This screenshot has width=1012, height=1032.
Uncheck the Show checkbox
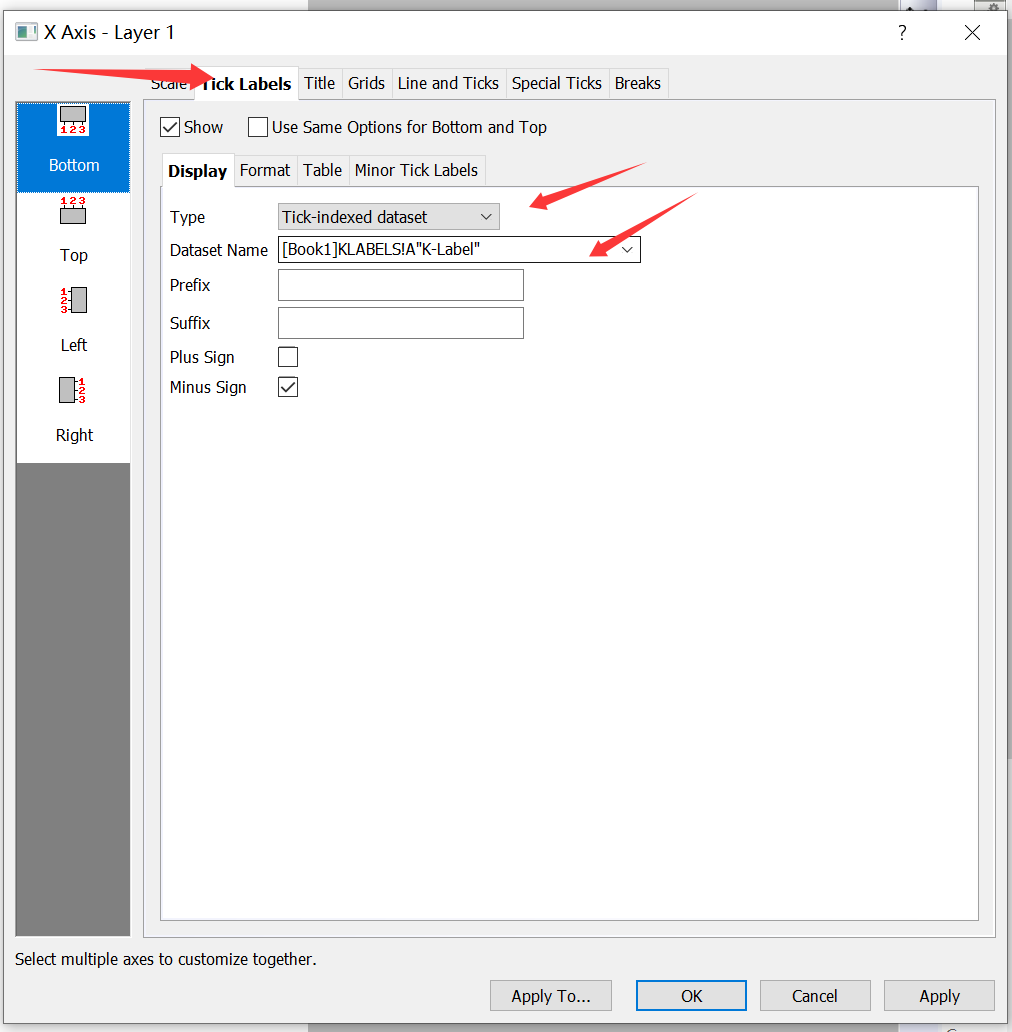pyautogui.click(x=170, y=127)
